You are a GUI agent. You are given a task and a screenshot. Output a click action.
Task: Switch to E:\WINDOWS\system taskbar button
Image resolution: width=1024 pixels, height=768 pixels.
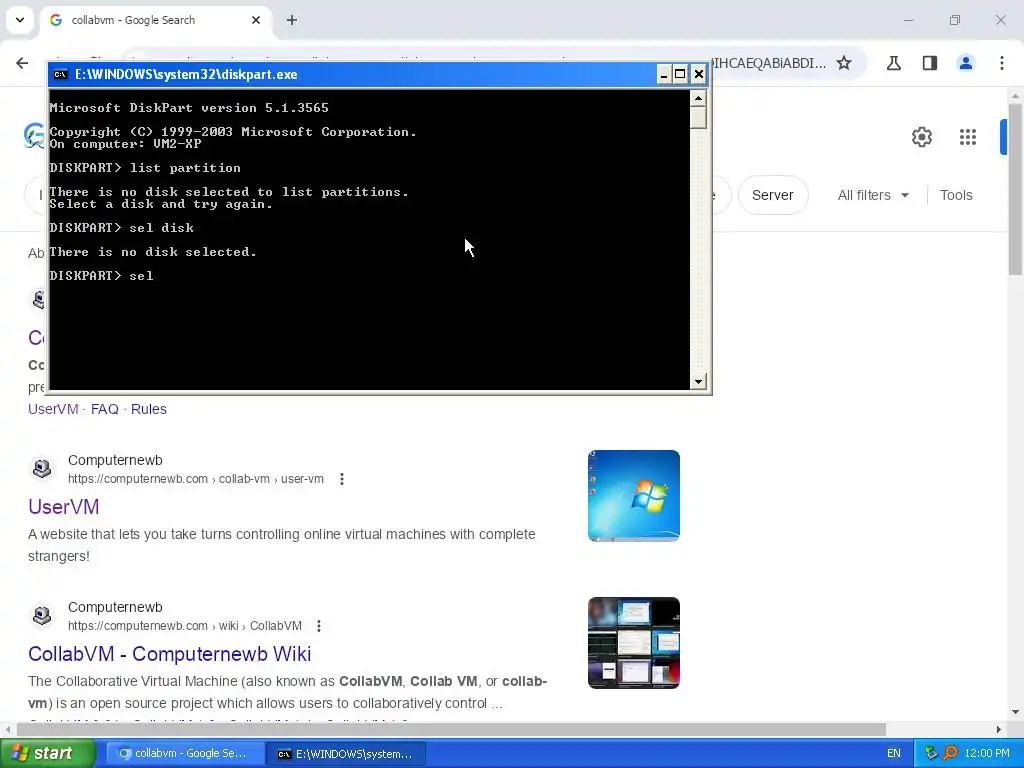[x=347, y=754]
